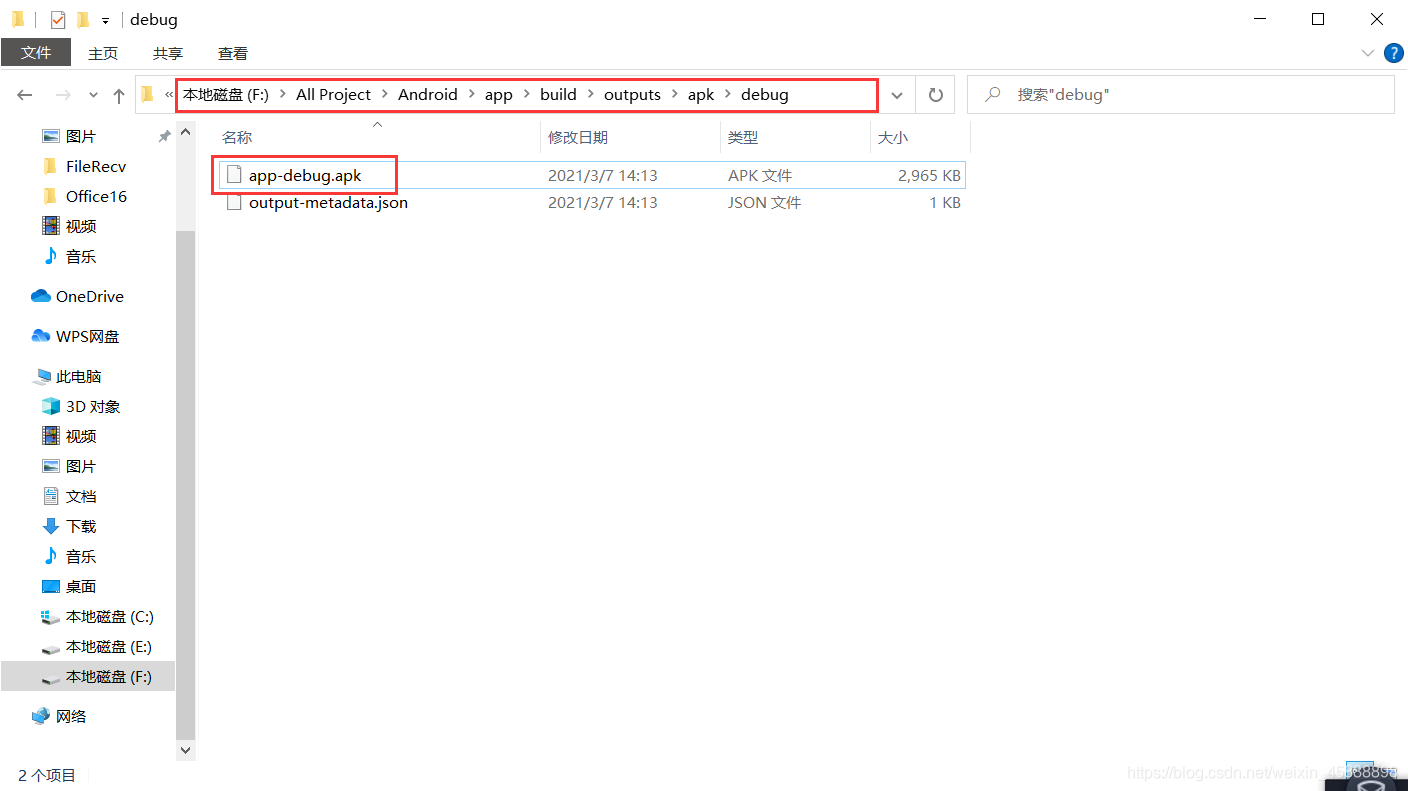Click the properties checkmark icon in title bar
This screenshot has width=1408, height=791.
coord(58,19)
